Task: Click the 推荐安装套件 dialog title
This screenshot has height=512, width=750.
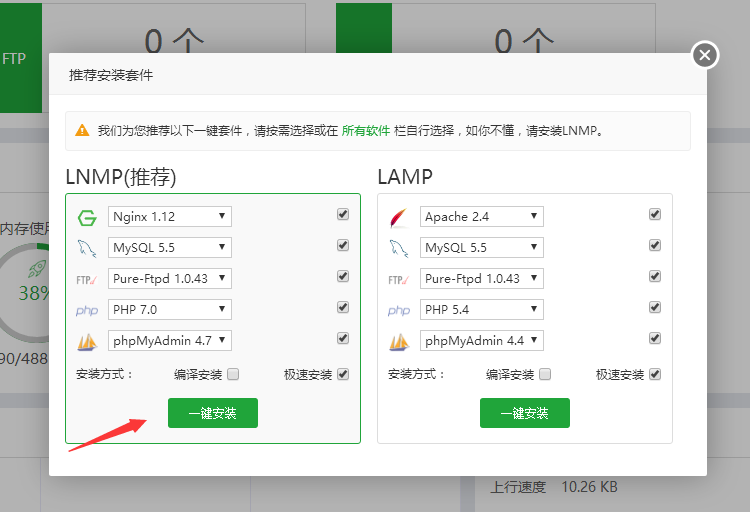Action: (x=111, y=75)
